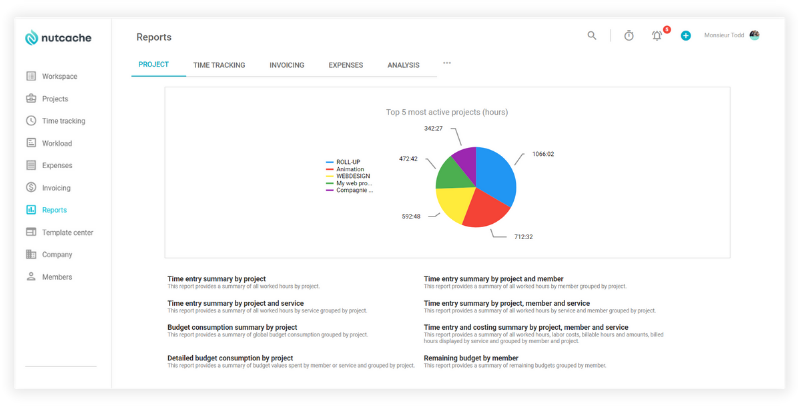Viewport: 800px width, 406px height.
Task: Click the WEBDESIGN legend entry
Action: tap(355, 176)
